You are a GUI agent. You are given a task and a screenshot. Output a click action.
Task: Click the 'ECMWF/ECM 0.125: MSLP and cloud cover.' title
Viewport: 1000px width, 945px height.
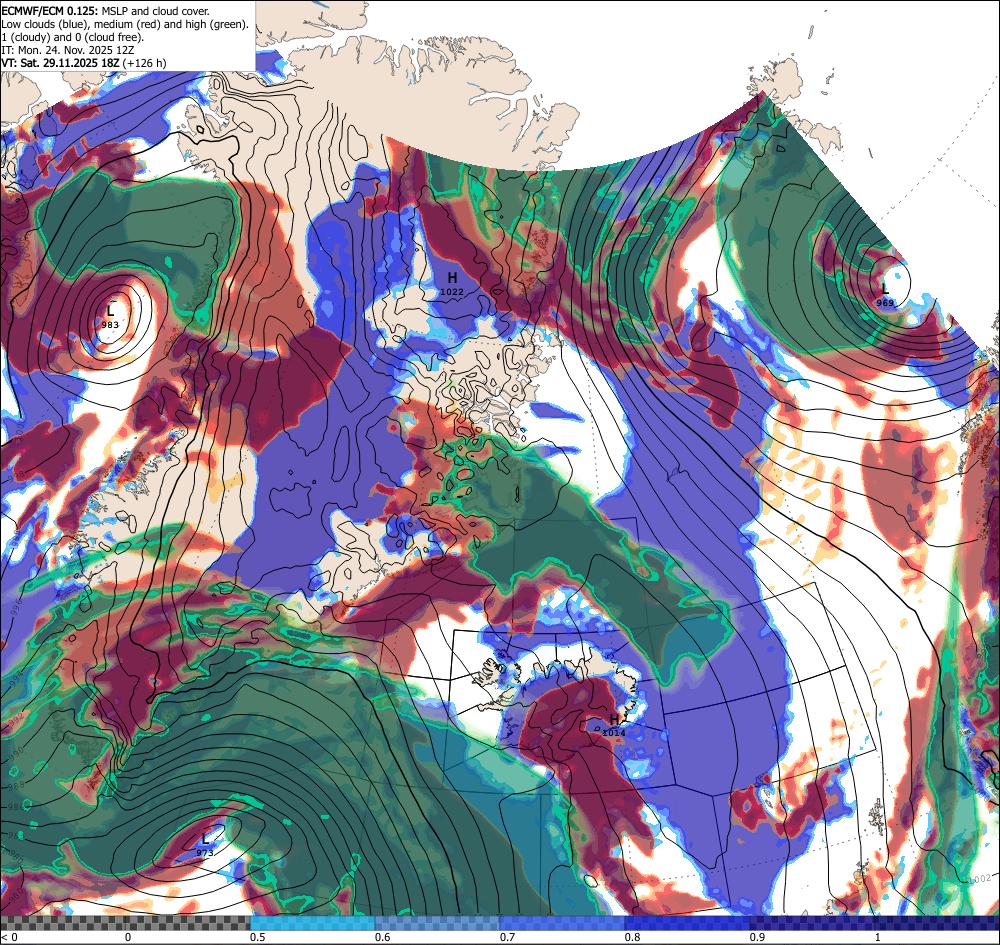pos(105,11)
